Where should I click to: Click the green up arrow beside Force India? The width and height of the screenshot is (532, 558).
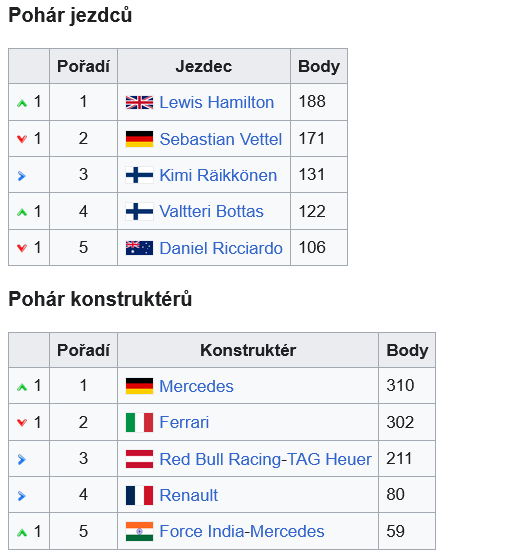[x=22, y=533]
